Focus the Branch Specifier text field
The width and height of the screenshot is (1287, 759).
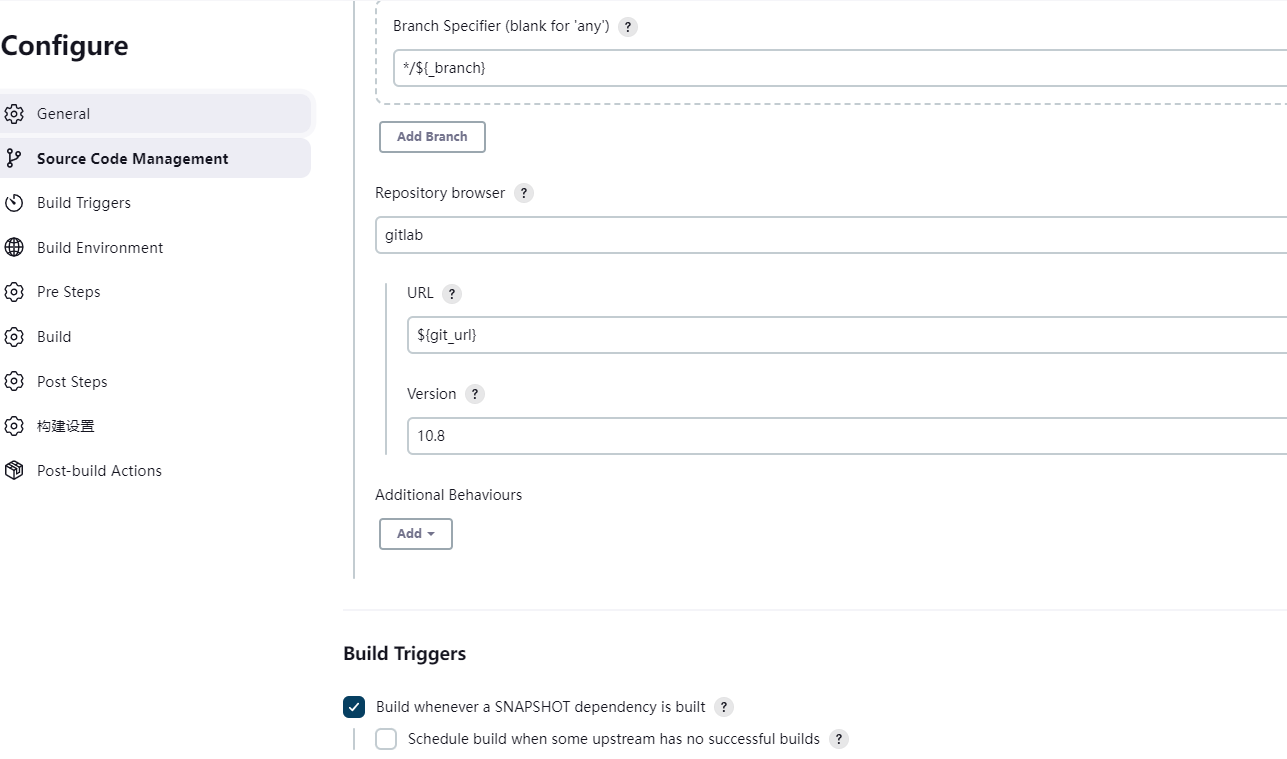[x=838, y=68]
